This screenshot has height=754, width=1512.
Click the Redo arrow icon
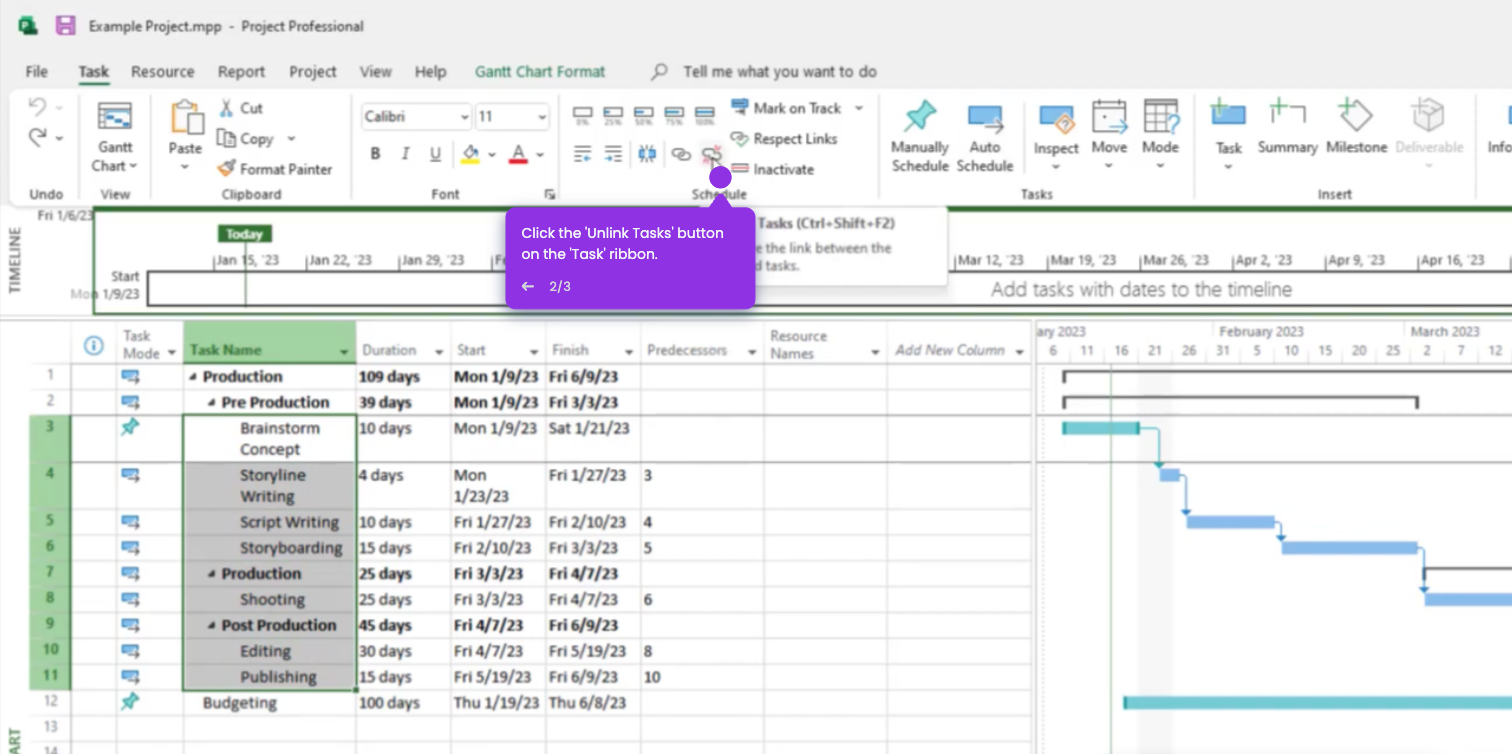click(38, 137)
